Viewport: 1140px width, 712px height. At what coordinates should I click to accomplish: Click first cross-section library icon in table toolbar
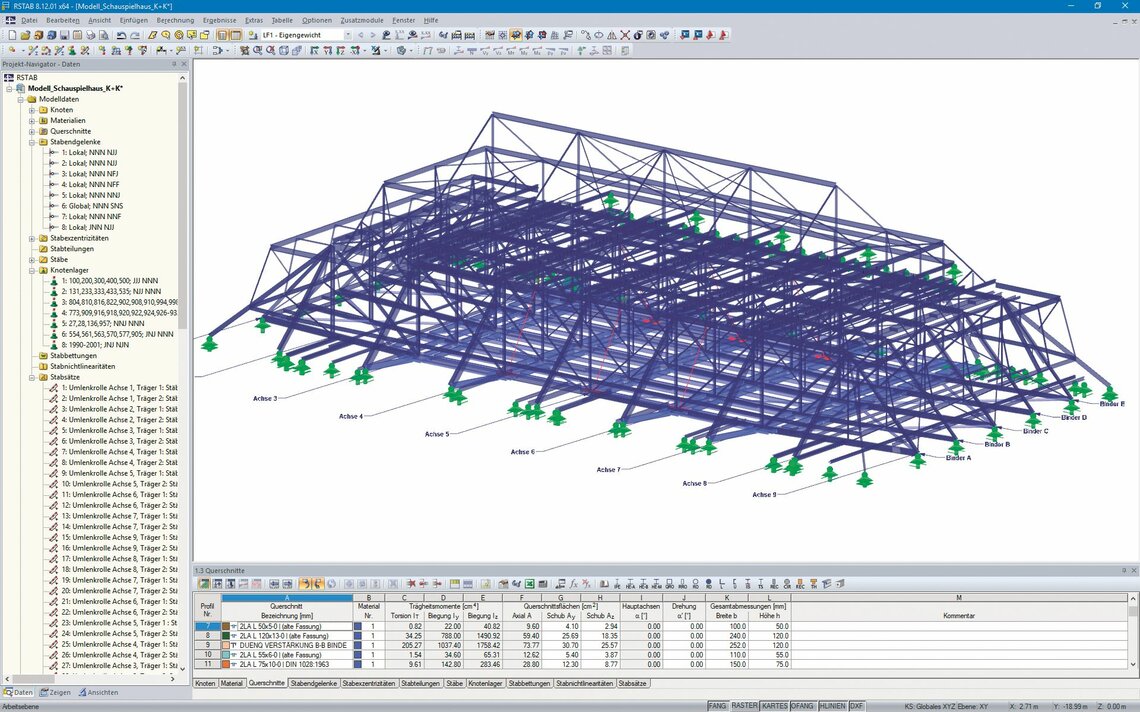[x=603, y=583]
